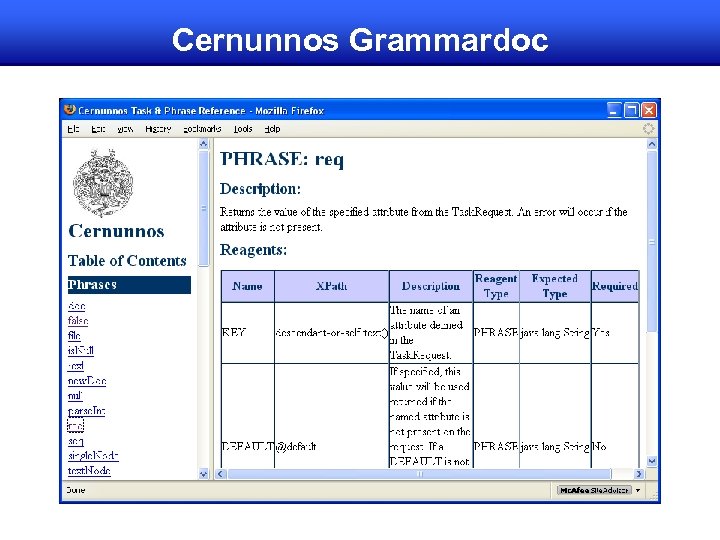
Task: Open the History menu
Action: (158, 129)
